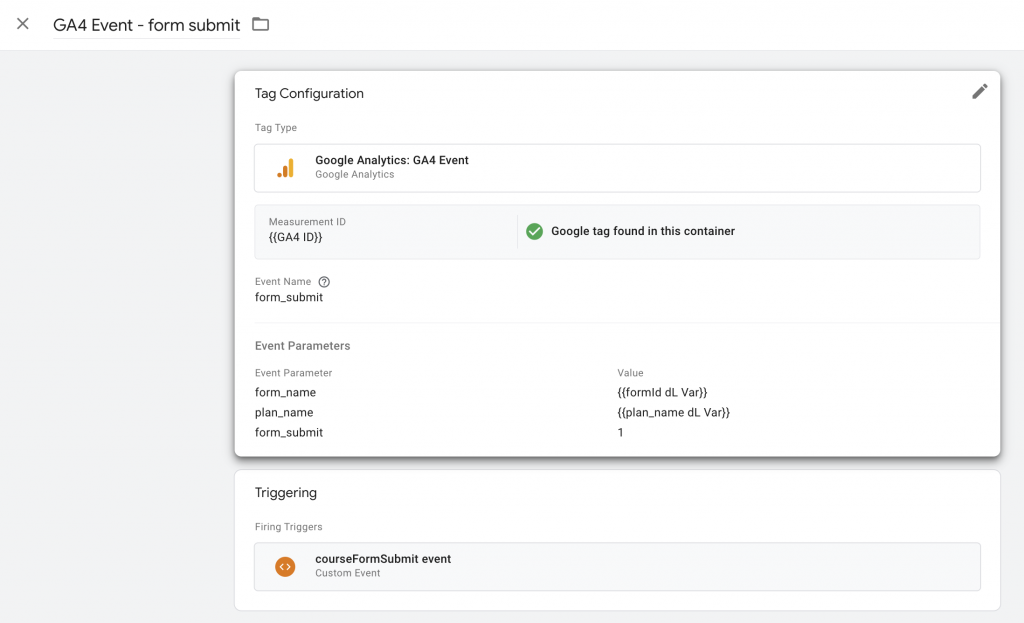Click the Tag Configuration heading

point(309,93)
